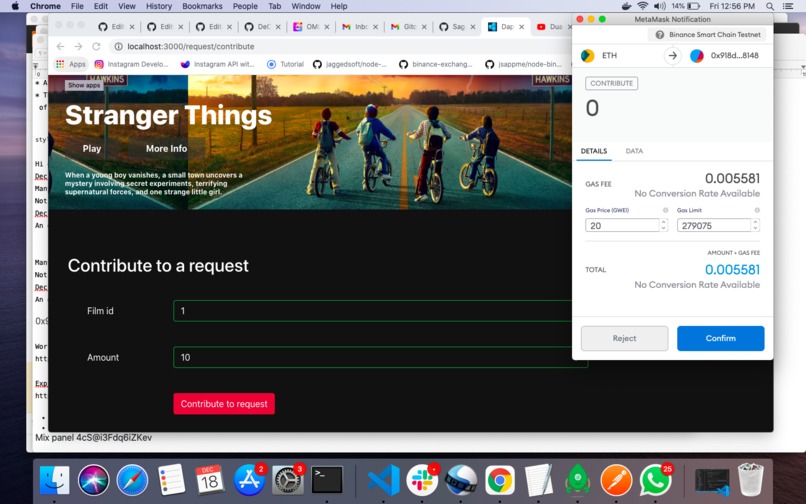This screenshot has height=504, width=806.
Task: Open Finder from the dock
Action: tap(54, 480)
